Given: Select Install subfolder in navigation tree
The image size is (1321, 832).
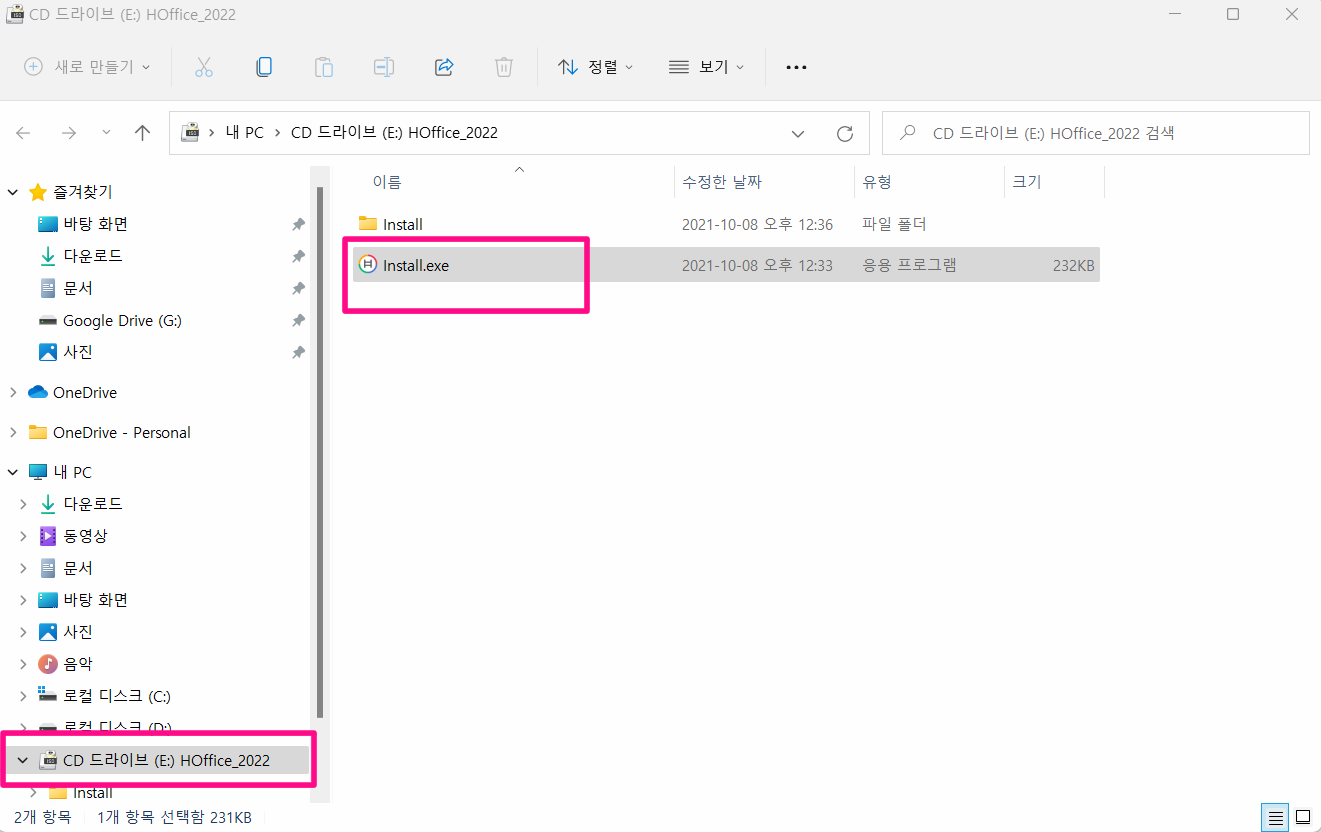Looking at the screenshot, I should (92, 793).
